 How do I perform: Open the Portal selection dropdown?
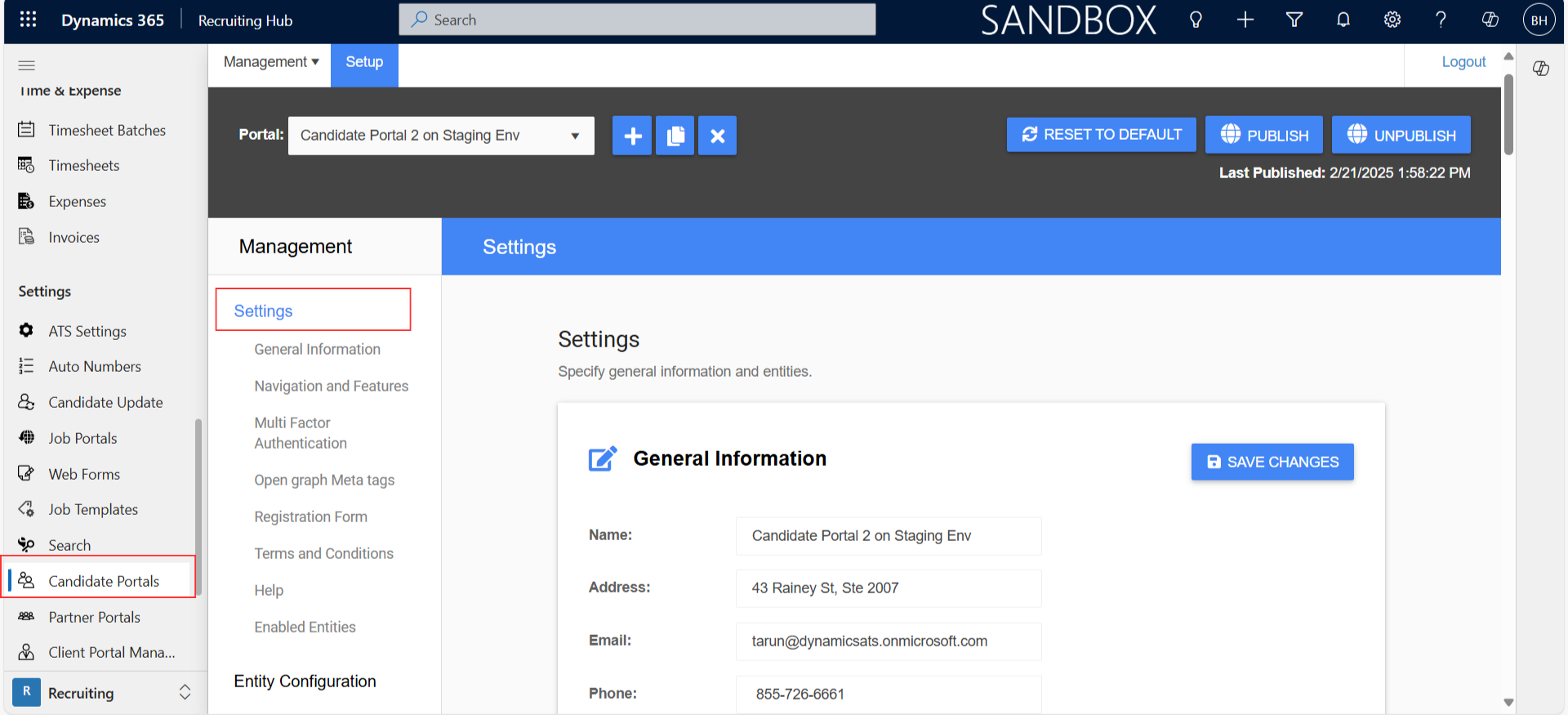click(x=441, y=136)
